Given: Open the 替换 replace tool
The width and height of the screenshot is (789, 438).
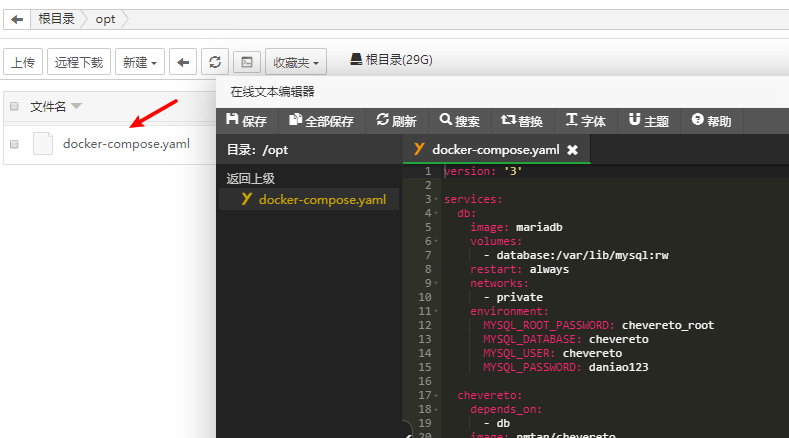Looking at the screenshot, I should (522, 121).
